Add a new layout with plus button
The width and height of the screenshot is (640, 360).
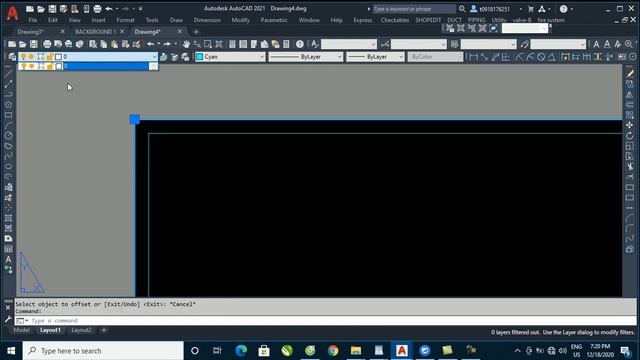coord(104,330)
